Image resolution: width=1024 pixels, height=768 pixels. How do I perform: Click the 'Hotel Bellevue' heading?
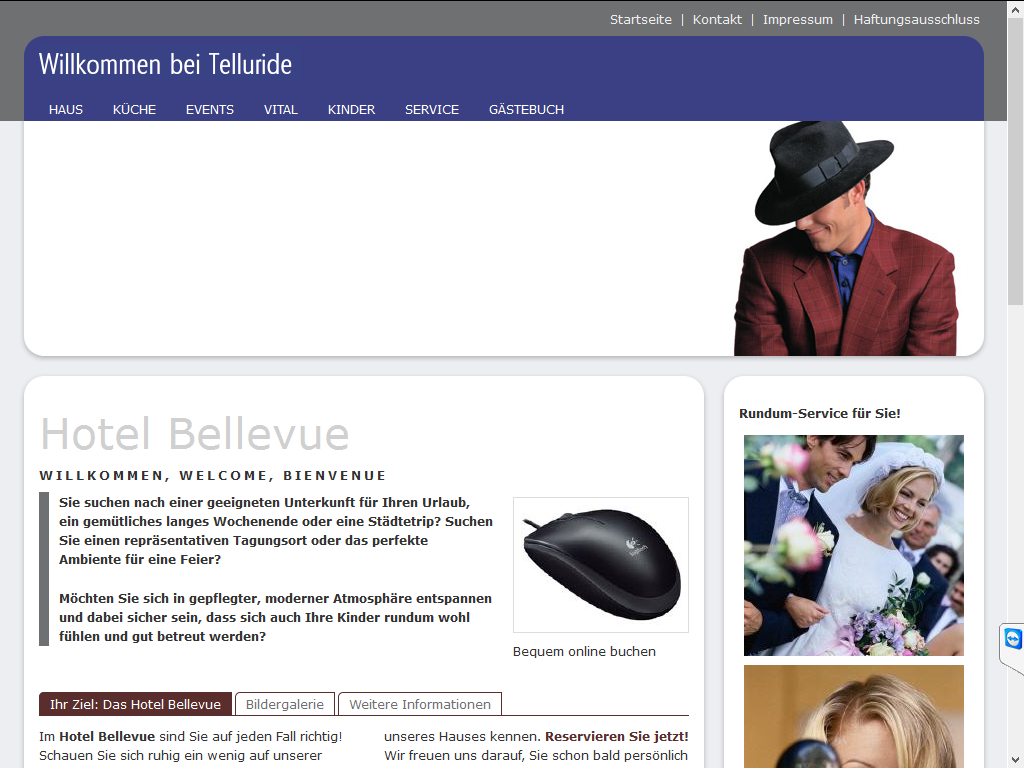195,434
